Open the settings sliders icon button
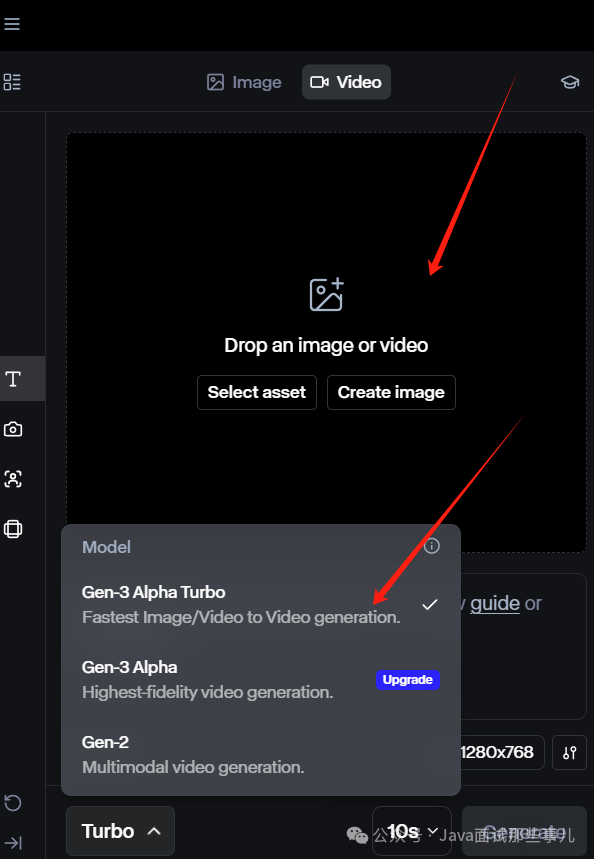Image resolution: width=594 pixels, height=859 pixels. pos(569,753)
